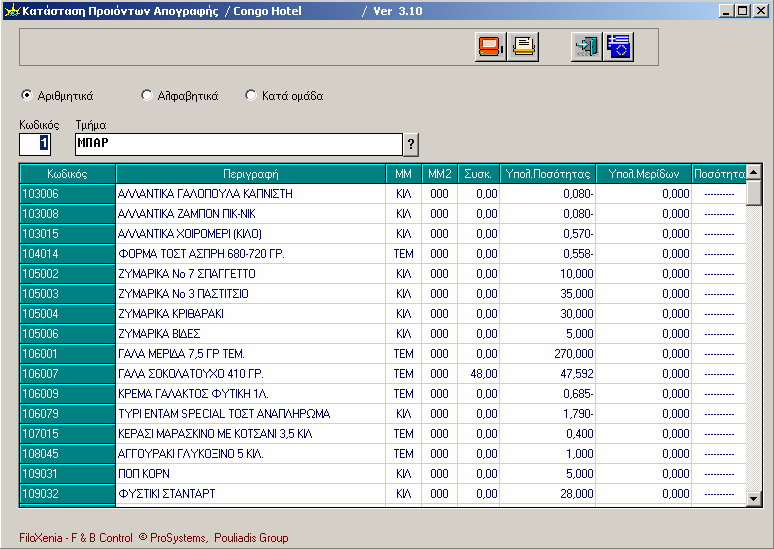The width and height of the screenshot is (774, 549).
Task: Click the MM column header
Action: click(403, 174)
